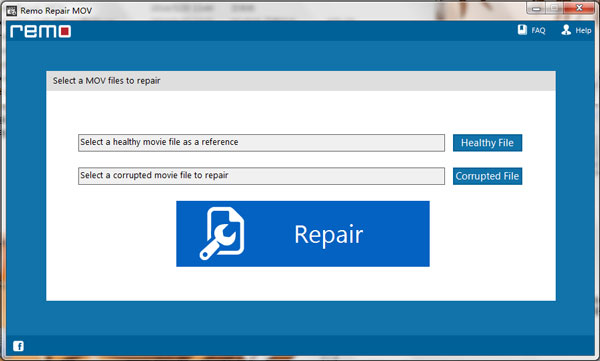Browse for a Healthy File
Viewport: 600px width, 361px height.
(487, 143)
